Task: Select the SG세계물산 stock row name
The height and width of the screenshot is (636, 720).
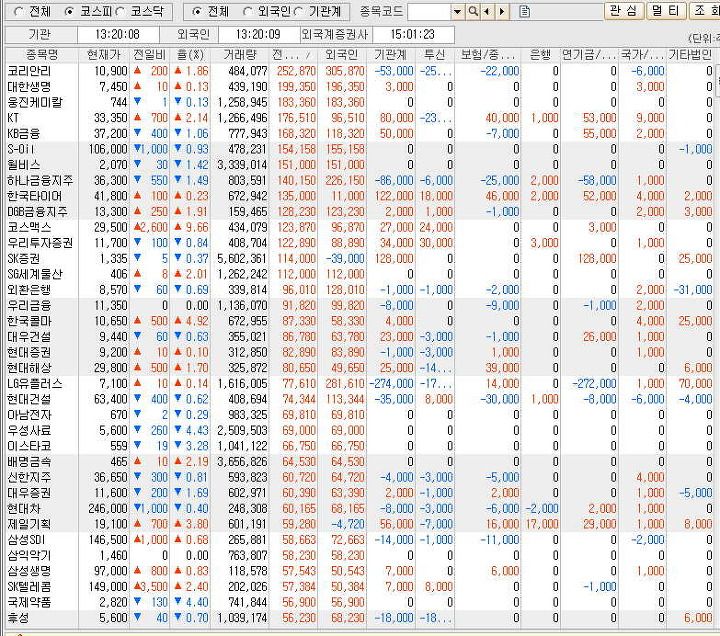Action: (x=35, y=274)
